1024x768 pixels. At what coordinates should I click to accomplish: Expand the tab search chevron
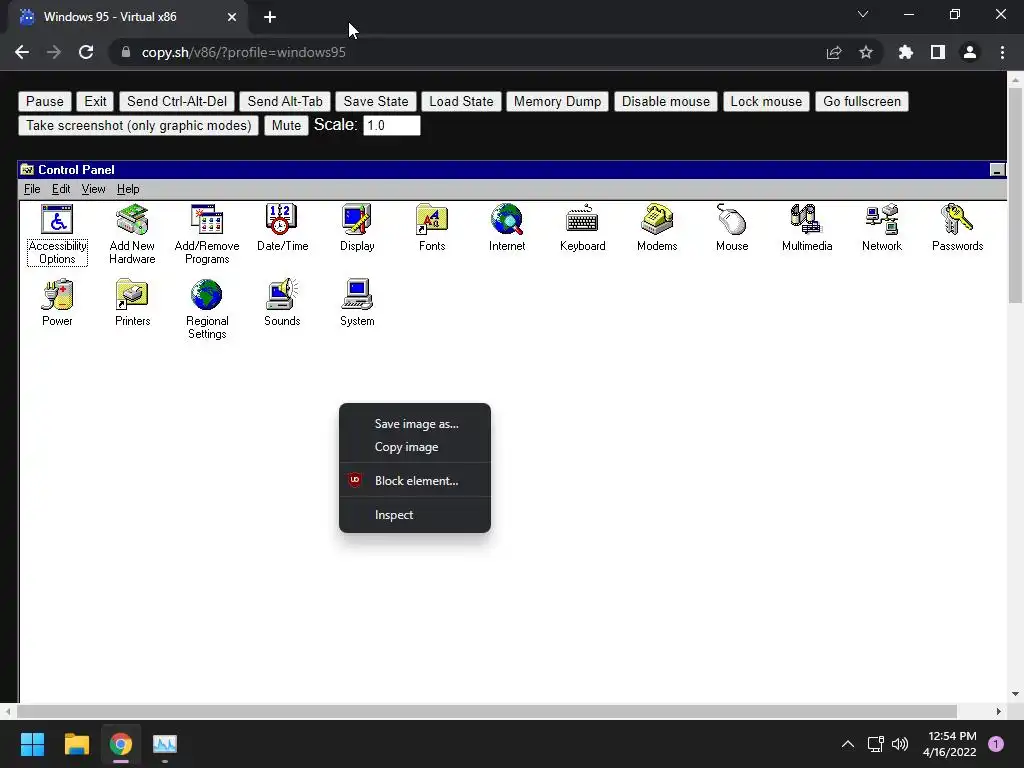[863, 14]
